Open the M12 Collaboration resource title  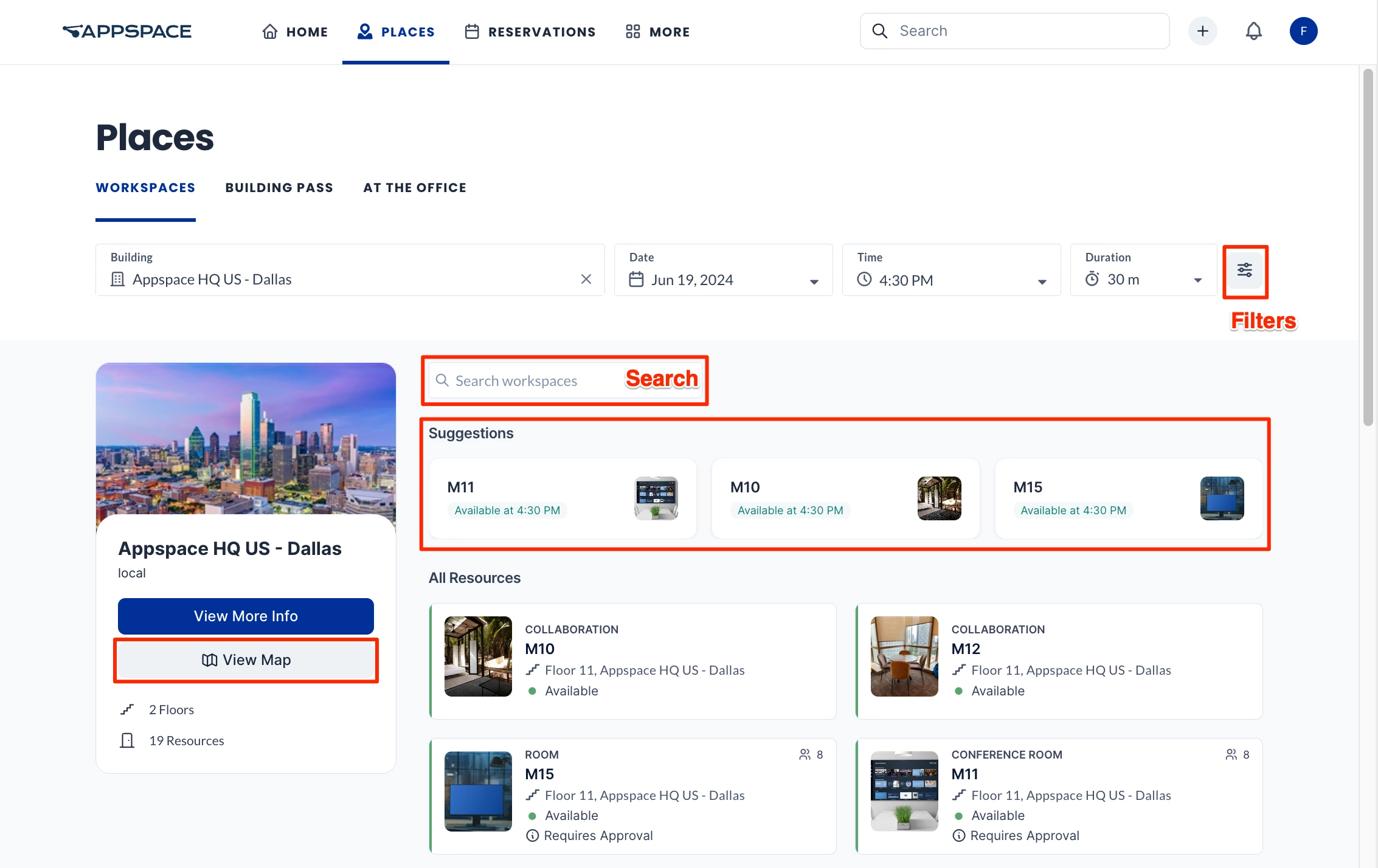[x=966, y=649]
